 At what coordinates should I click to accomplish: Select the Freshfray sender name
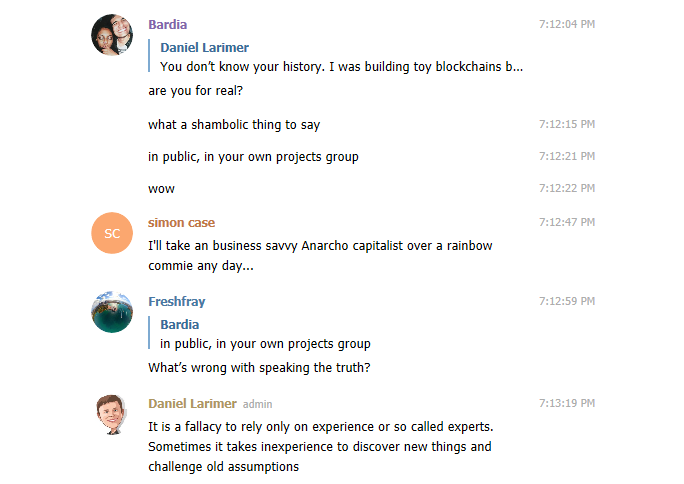[x=176, y=302]
